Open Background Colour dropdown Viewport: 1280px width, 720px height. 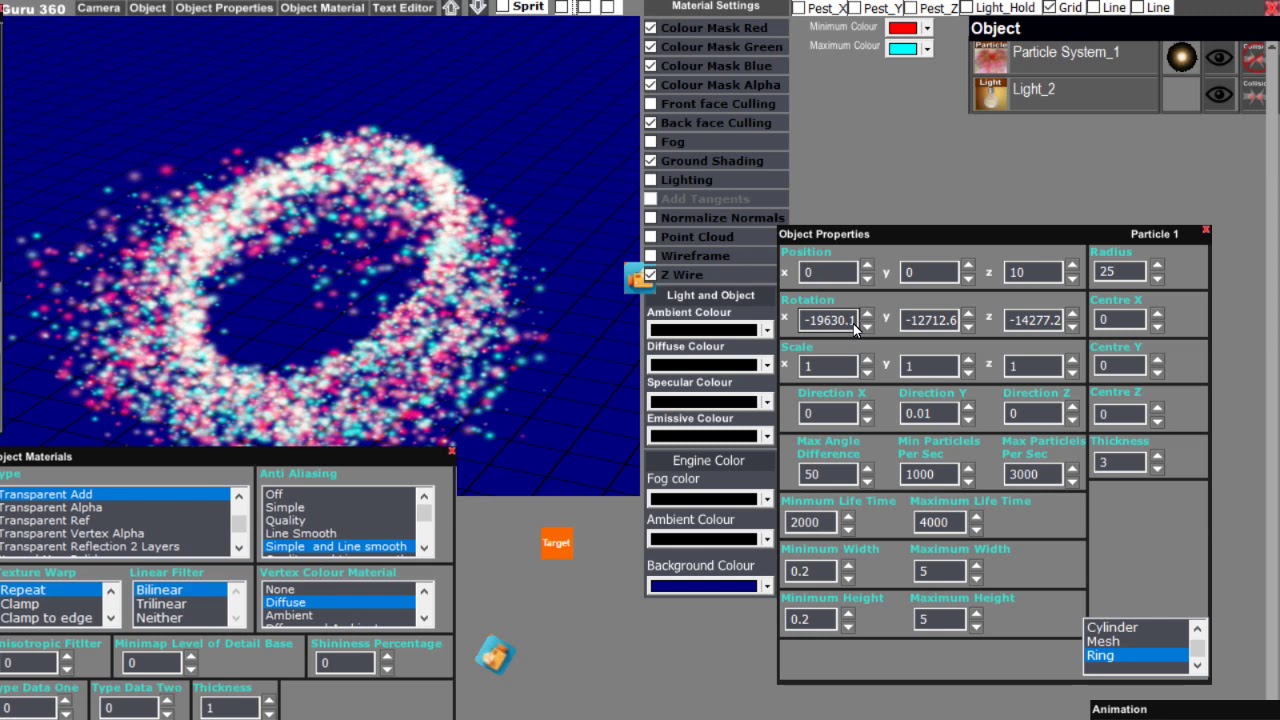767,586
